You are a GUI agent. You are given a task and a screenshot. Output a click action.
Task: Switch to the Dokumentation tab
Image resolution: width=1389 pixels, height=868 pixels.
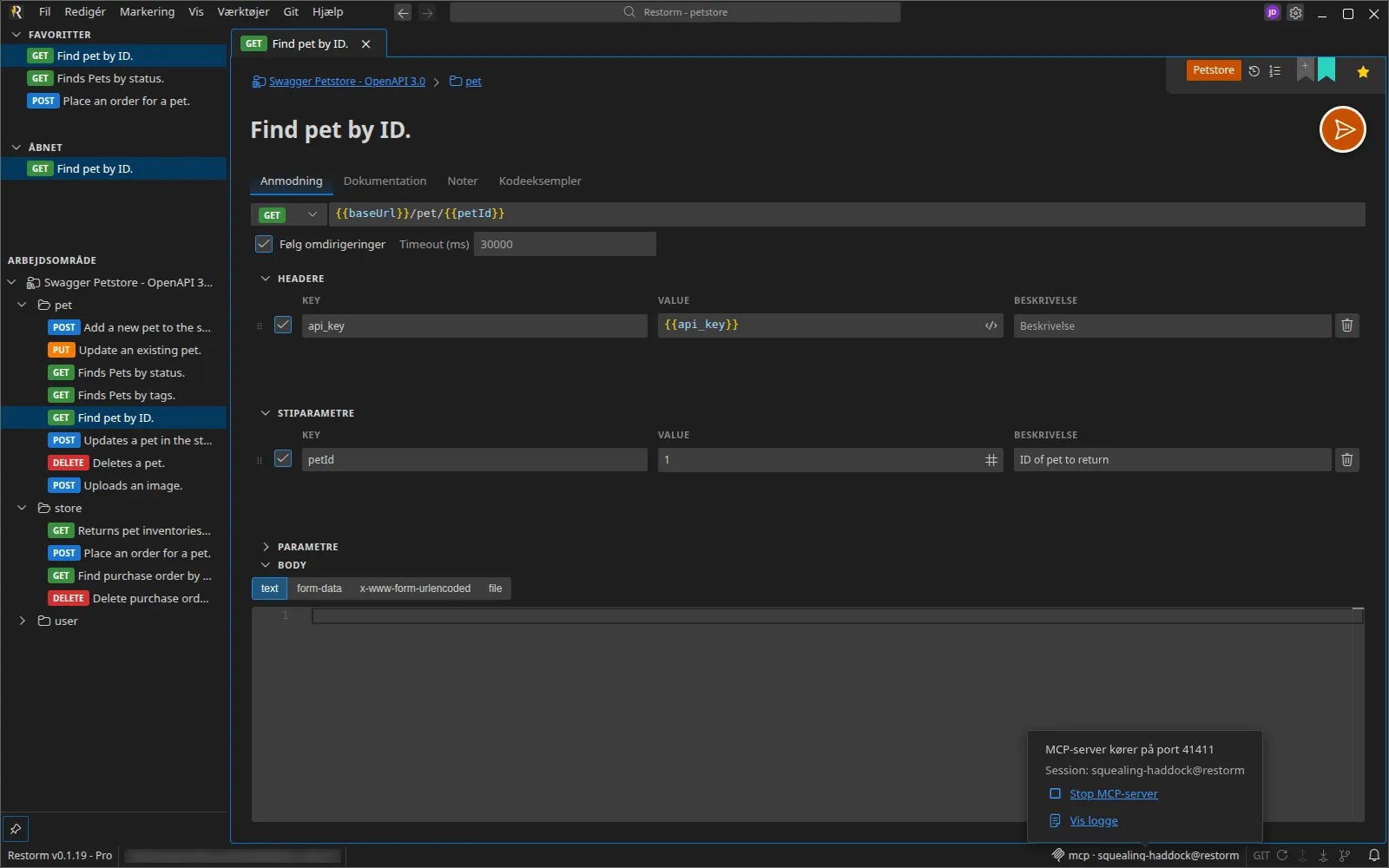(385, 181)
